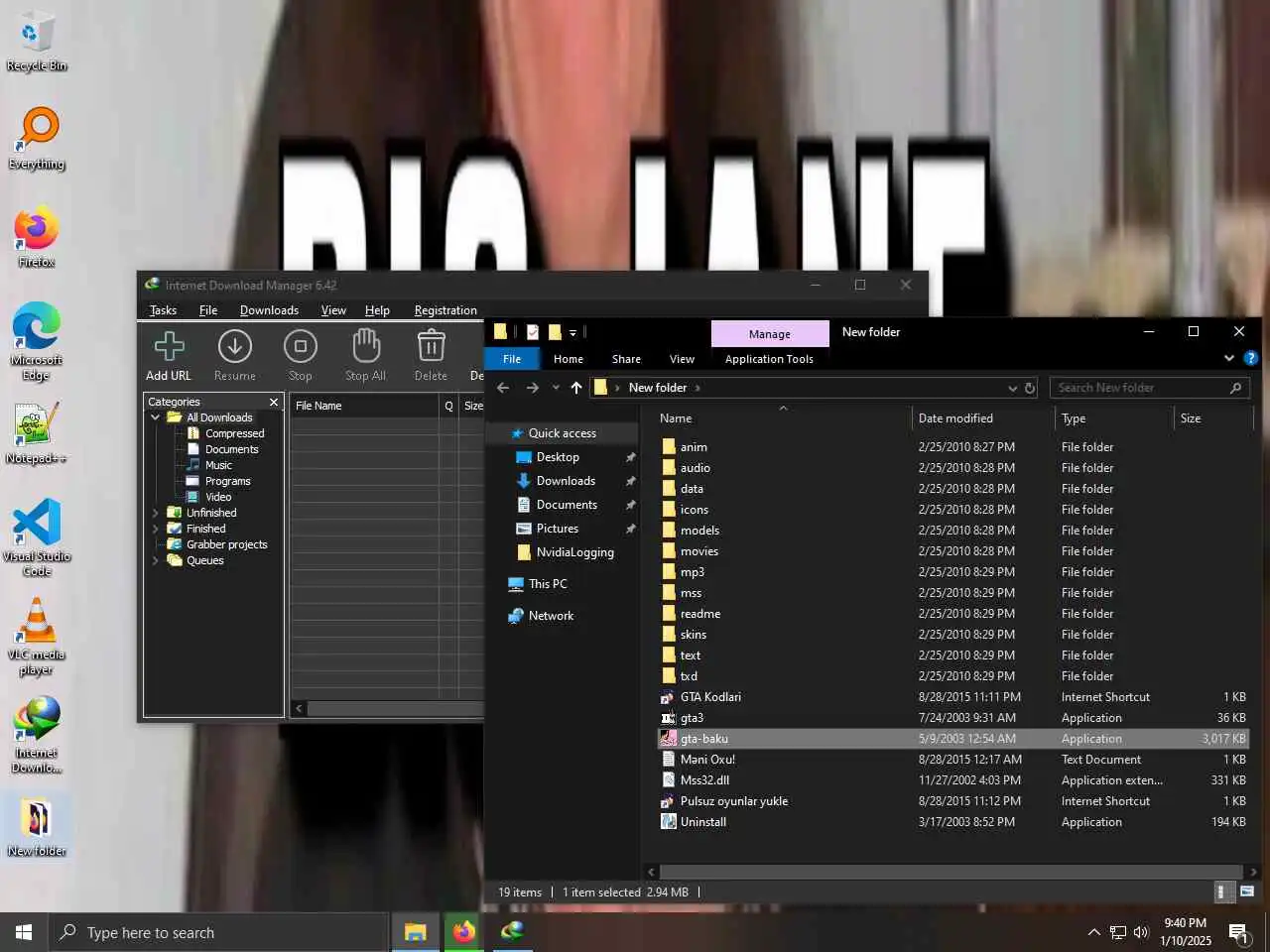
Task: Select the VLC media player desktop icon
Action: tap(37, 636)
